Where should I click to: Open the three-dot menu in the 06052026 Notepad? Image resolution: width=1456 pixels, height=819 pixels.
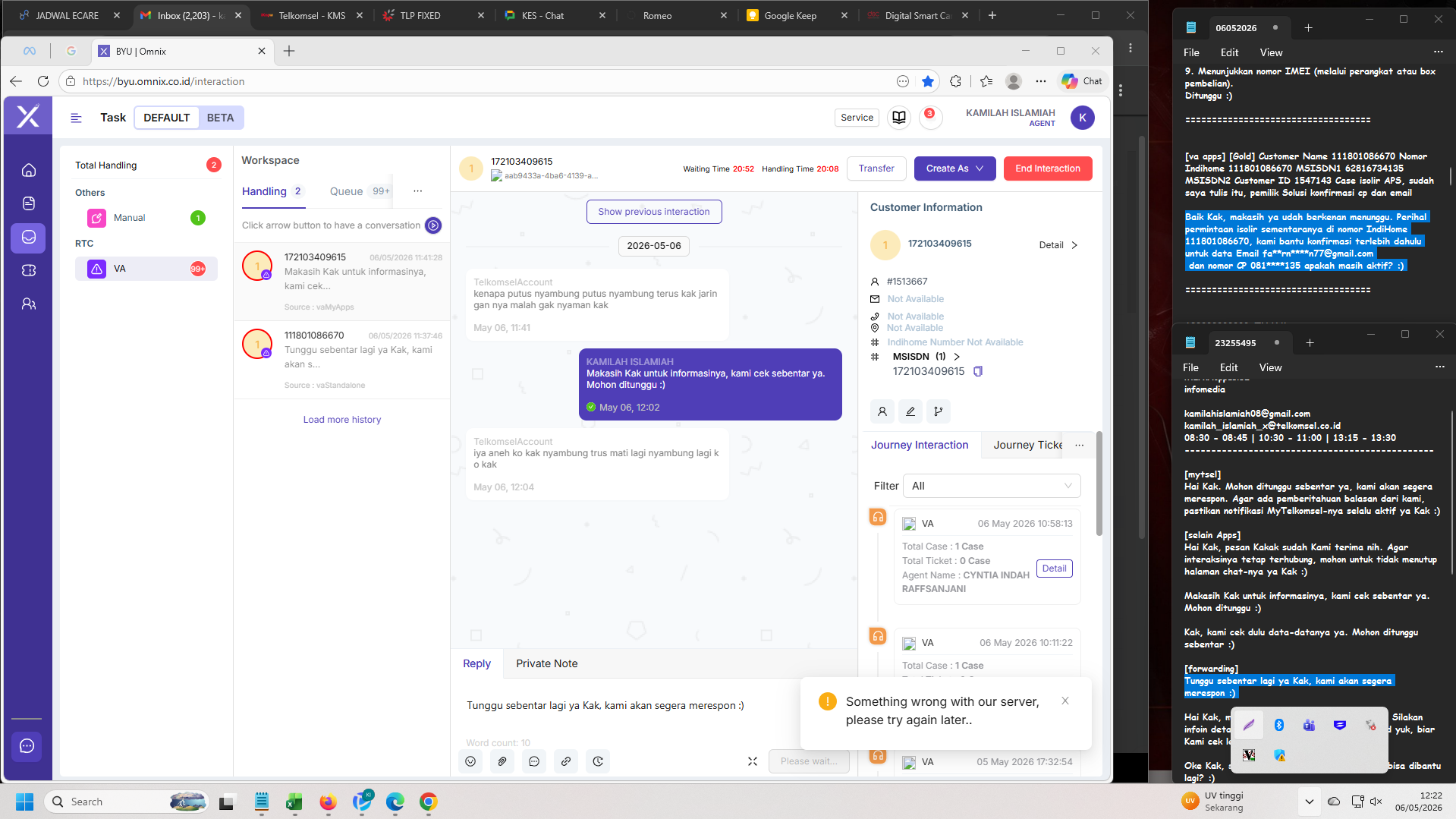click(x=1438, y=52)
